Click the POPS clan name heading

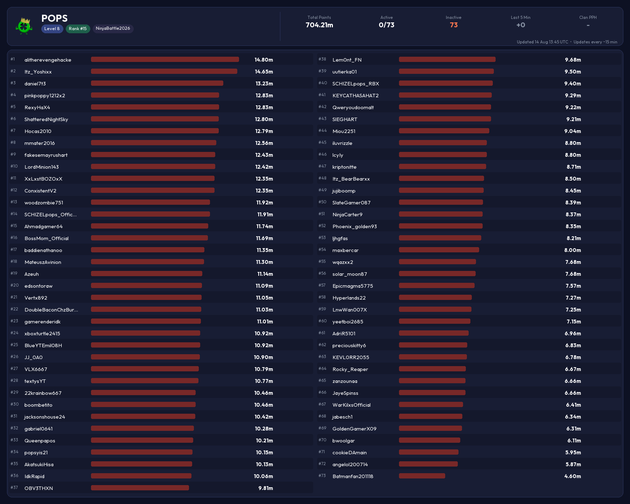click(54, 18)
